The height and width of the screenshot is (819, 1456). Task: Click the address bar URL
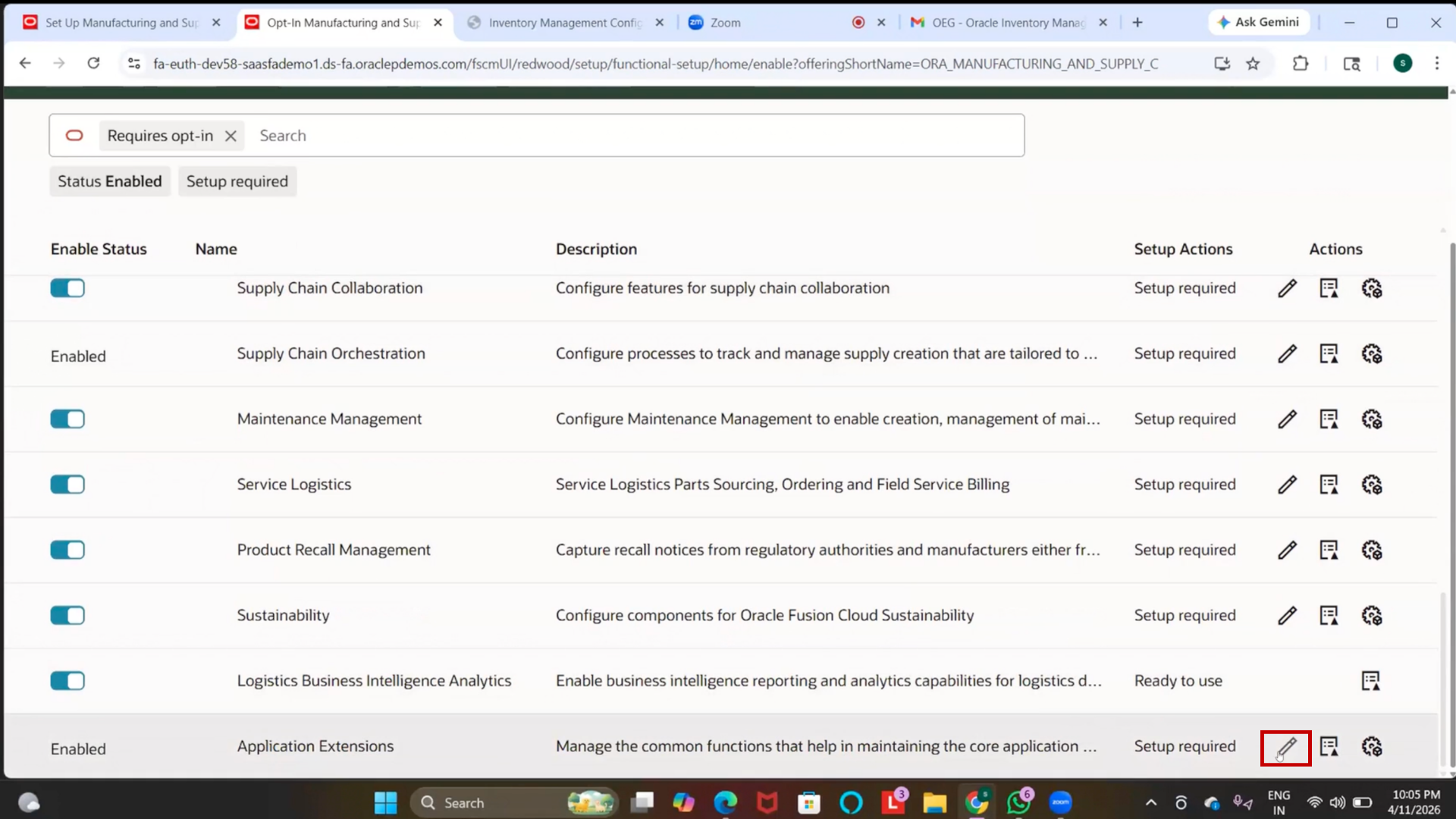coord(655,64)
